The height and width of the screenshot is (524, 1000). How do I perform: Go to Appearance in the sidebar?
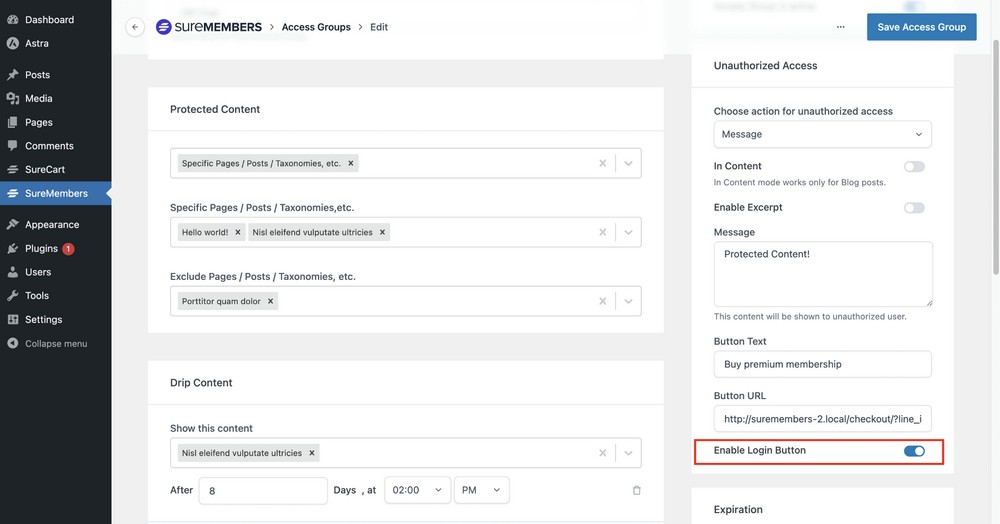(x=52, y=225)
